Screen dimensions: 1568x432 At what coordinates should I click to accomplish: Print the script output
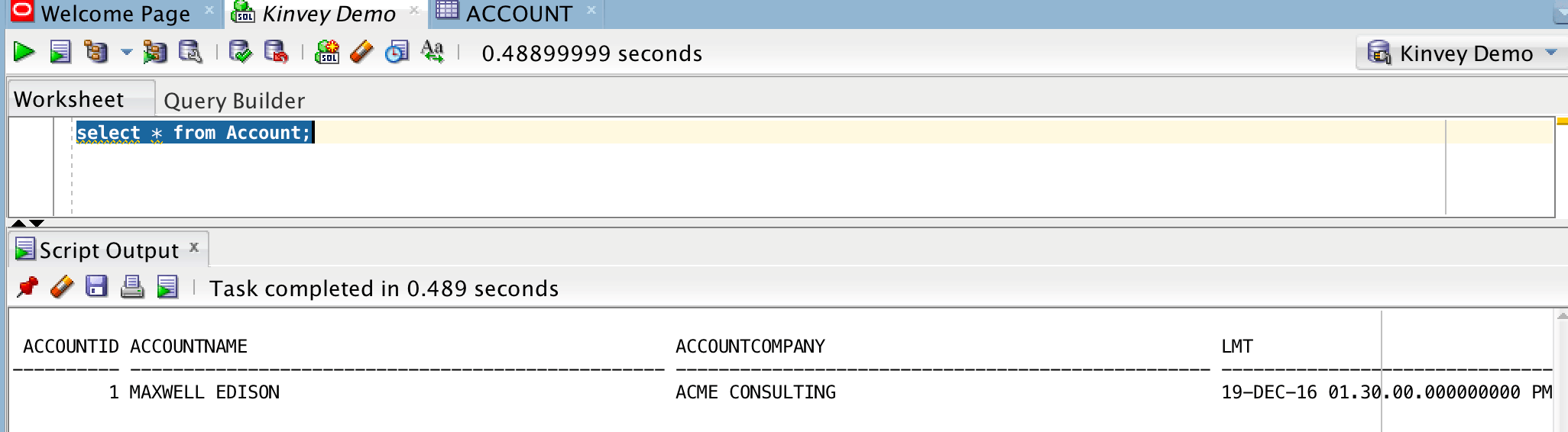tap(132, 287)
